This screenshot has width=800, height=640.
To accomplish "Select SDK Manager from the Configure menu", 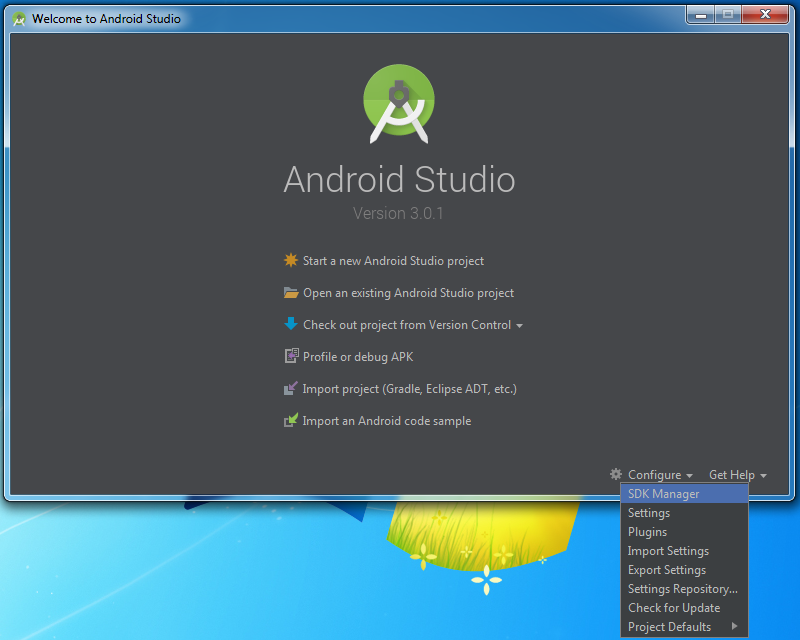I will pos(663,494).
